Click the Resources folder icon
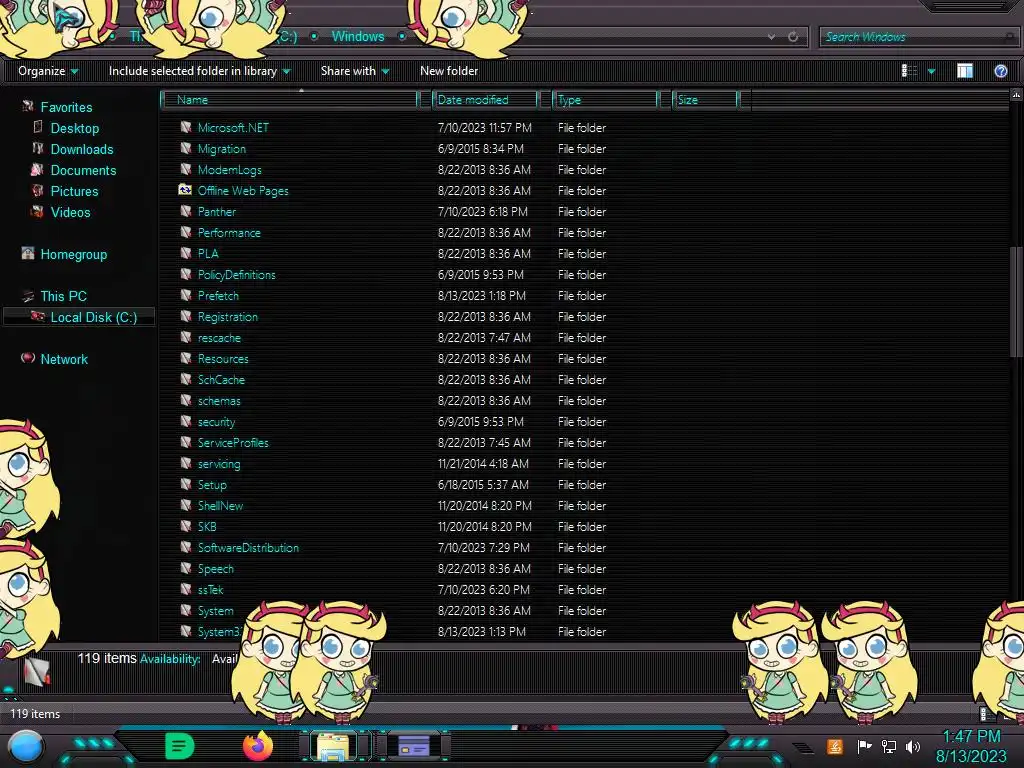The image size is (1024, 768). 186,358
